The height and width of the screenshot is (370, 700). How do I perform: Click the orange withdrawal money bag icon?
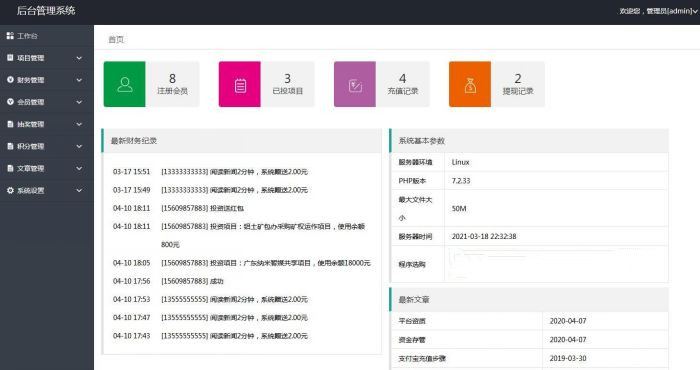coord(470,85)
